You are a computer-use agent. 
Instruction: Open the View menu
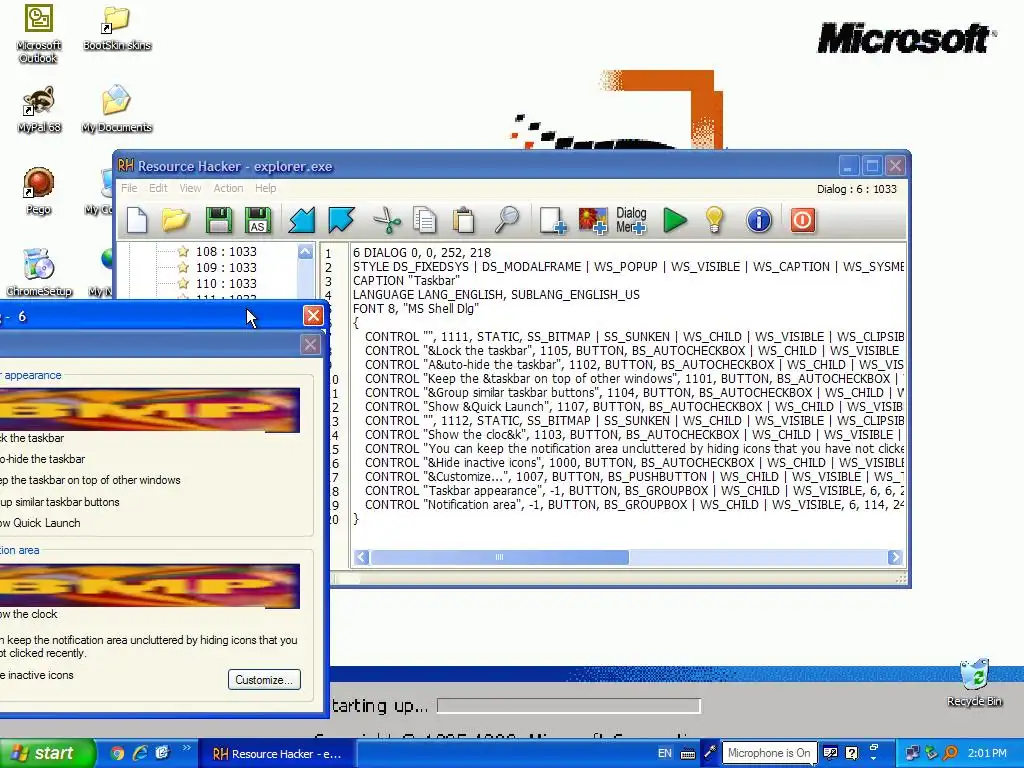[x=190, y=188]
